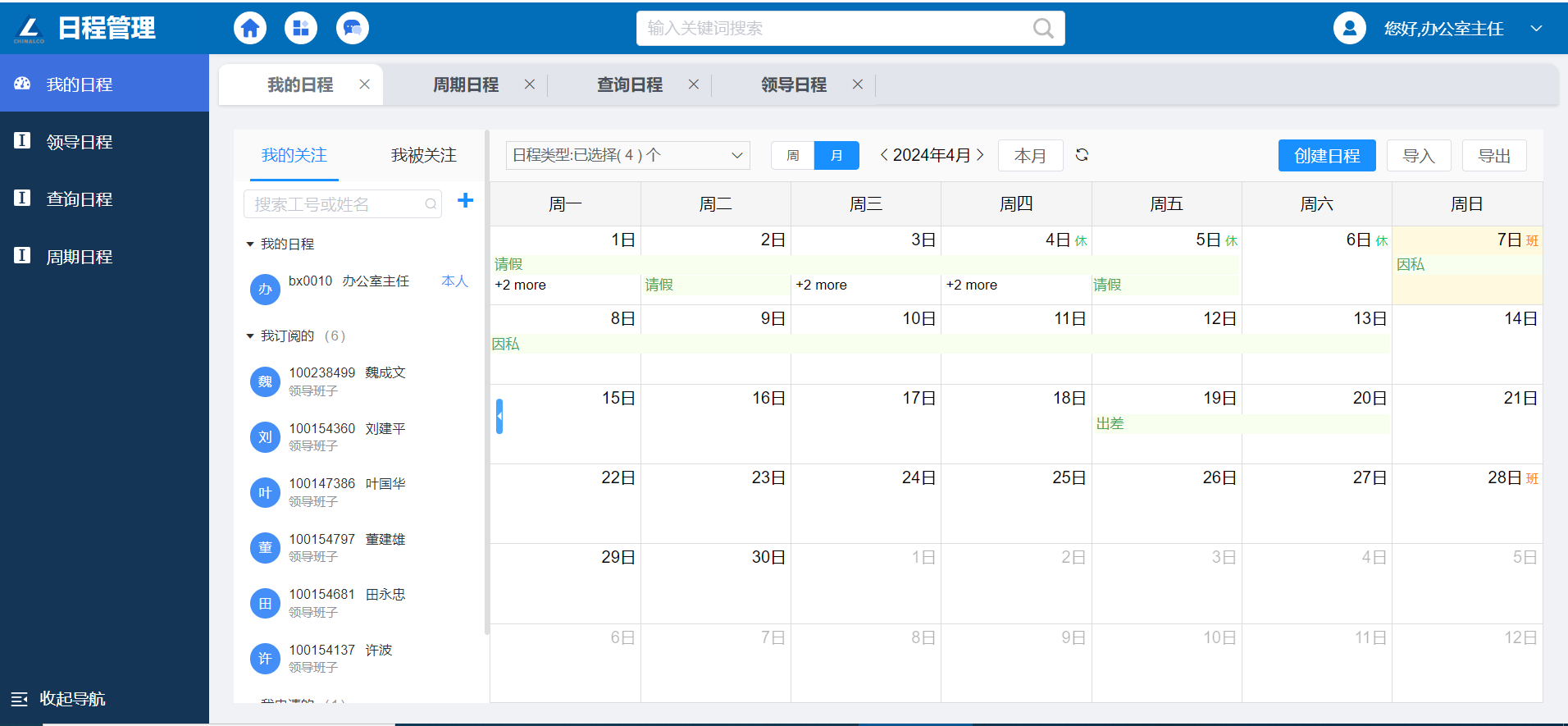Expand the user account dropdown arrow
This screenshot has width=1568, height=726.
[x=1536, y=28]
